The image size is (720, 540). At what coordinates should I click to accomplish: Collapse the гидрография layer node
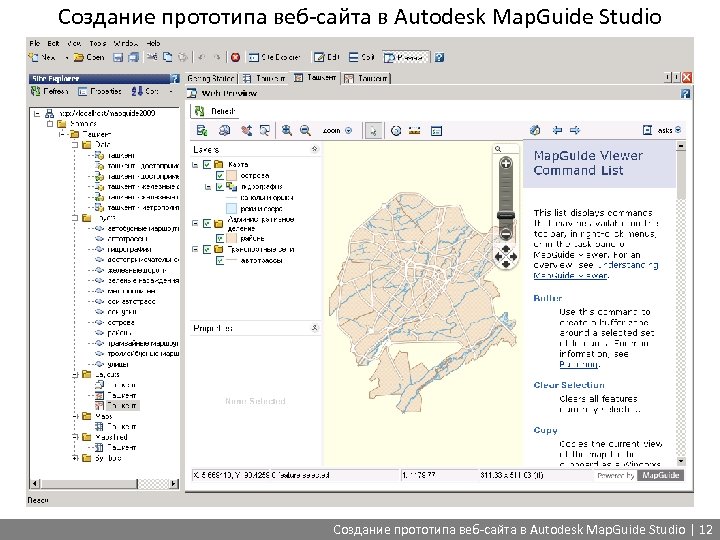coord(208,187)
